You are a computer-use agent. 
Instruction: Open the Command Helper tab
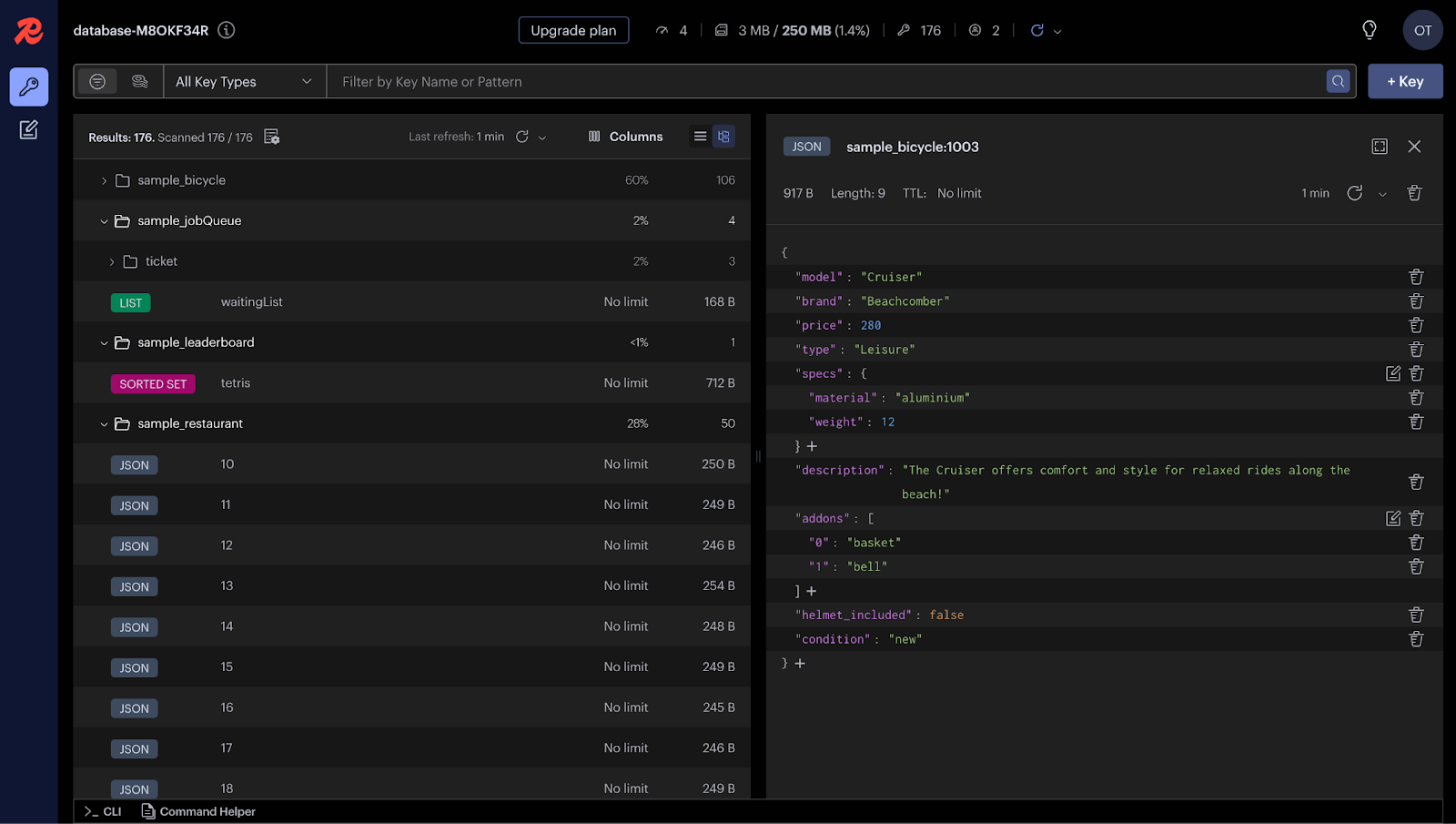[x=198, y=811]
